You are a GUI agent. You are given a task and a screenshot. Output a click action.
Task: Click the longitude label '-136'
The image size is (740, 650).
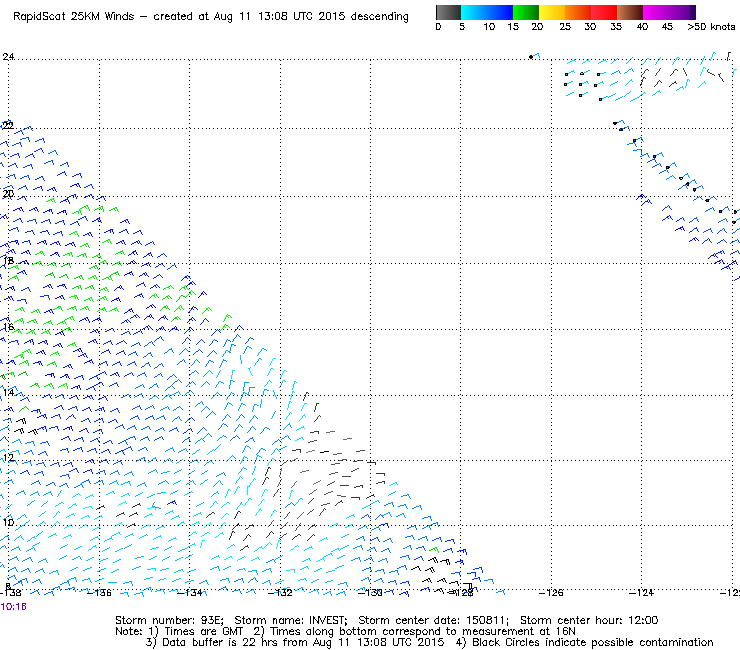[x=99, y=593]
